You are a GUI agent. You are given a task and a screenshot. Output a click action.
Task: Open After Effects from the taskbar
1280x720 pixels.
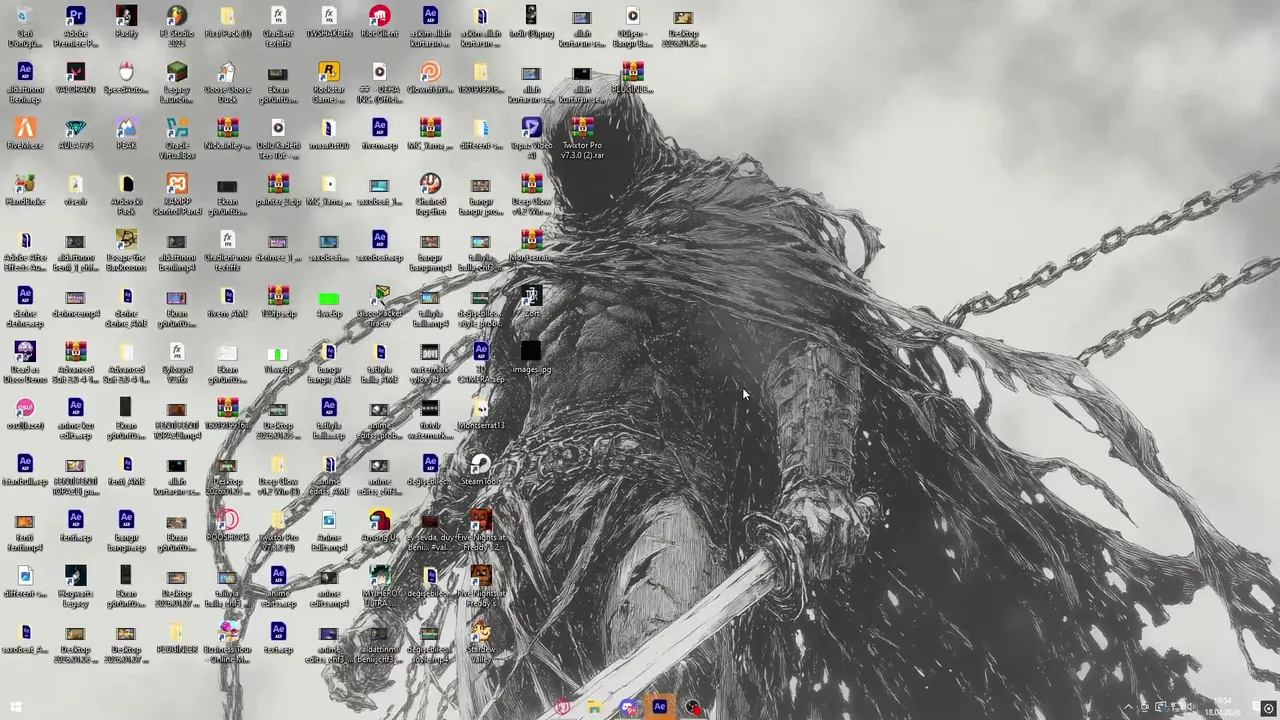tap(659, 708)
